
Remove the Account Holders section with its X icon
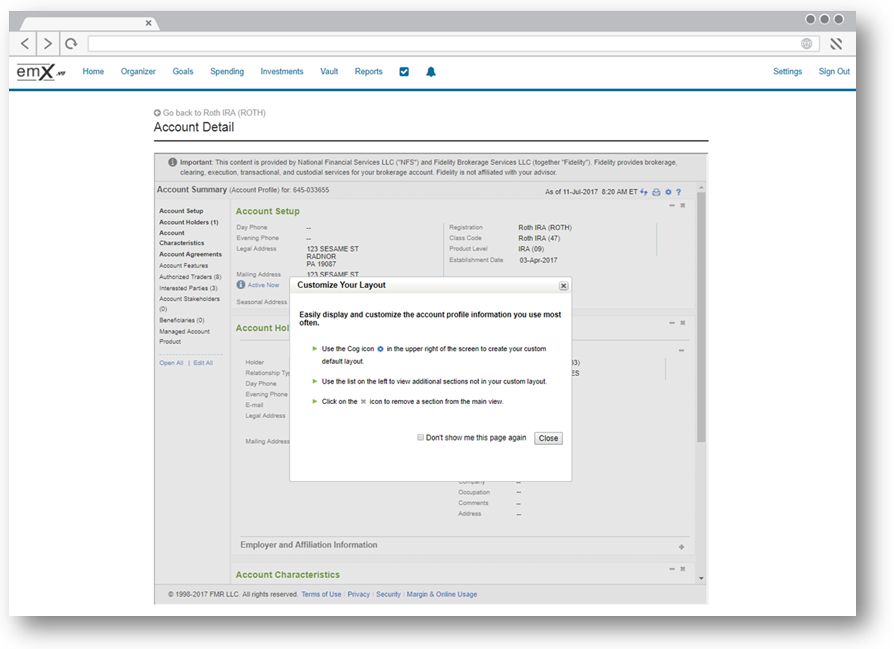pos(682,323)
